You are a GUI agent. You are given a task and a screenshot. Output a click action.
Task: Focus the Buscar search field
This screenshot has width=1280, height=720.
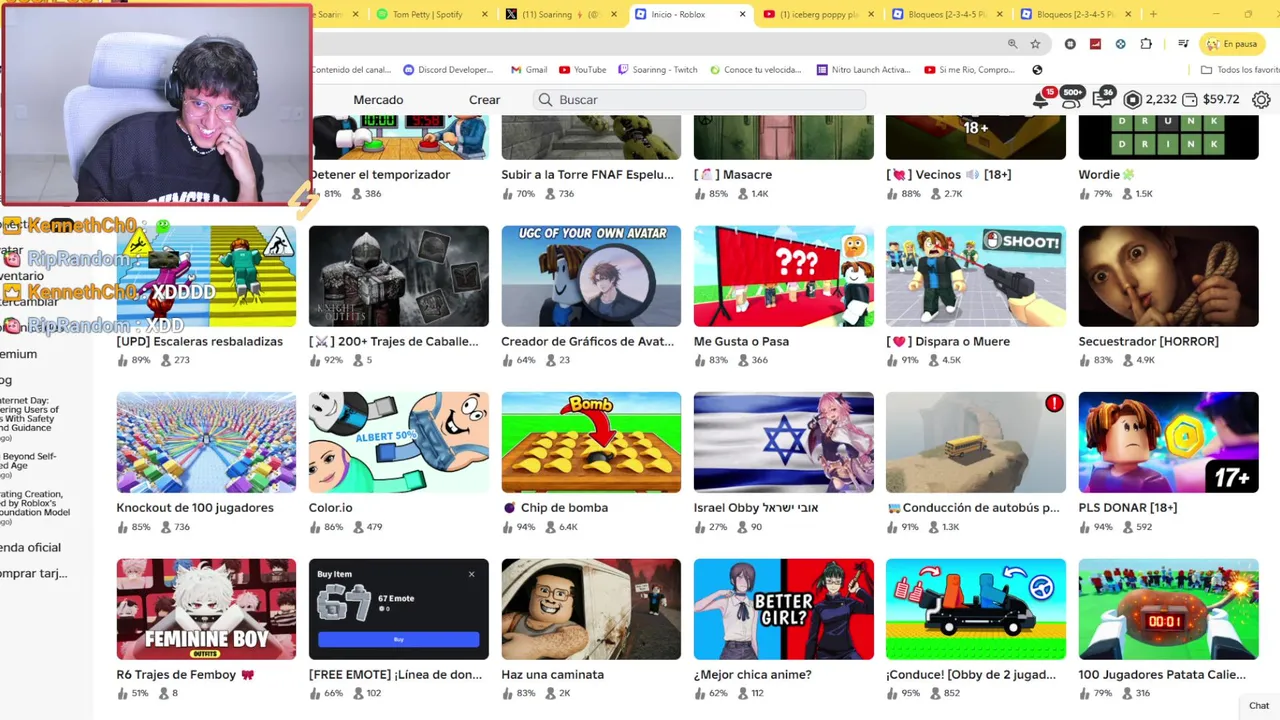coord(699,100)
